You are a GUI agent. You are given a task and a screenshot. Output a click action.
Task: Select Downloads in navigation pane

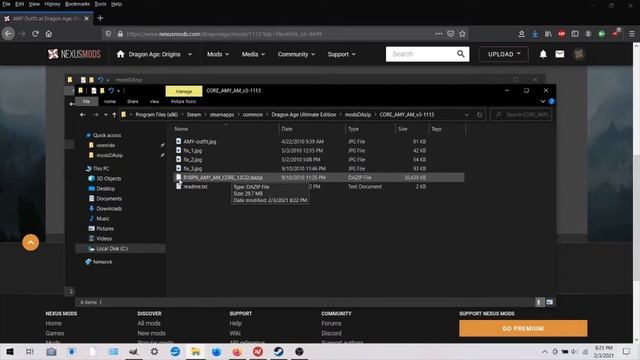(x=109, y=209)
